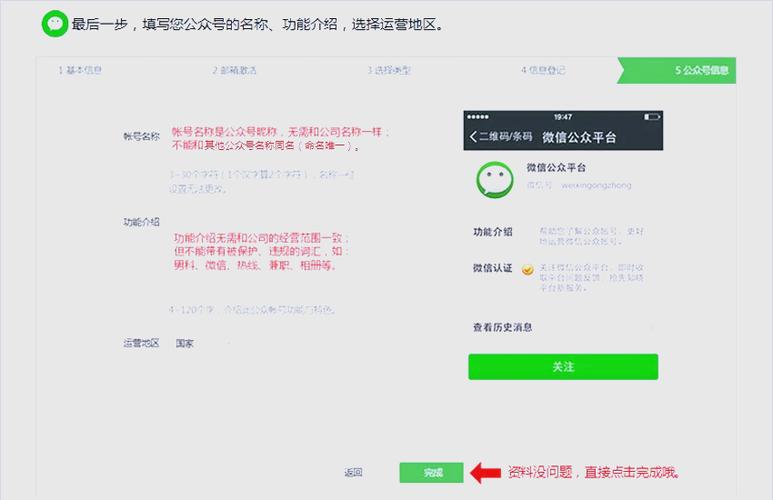This screenshot has width=773, height=500.
Task: Click the signal dots in phone status bar
Action: [x=478, y=117]
